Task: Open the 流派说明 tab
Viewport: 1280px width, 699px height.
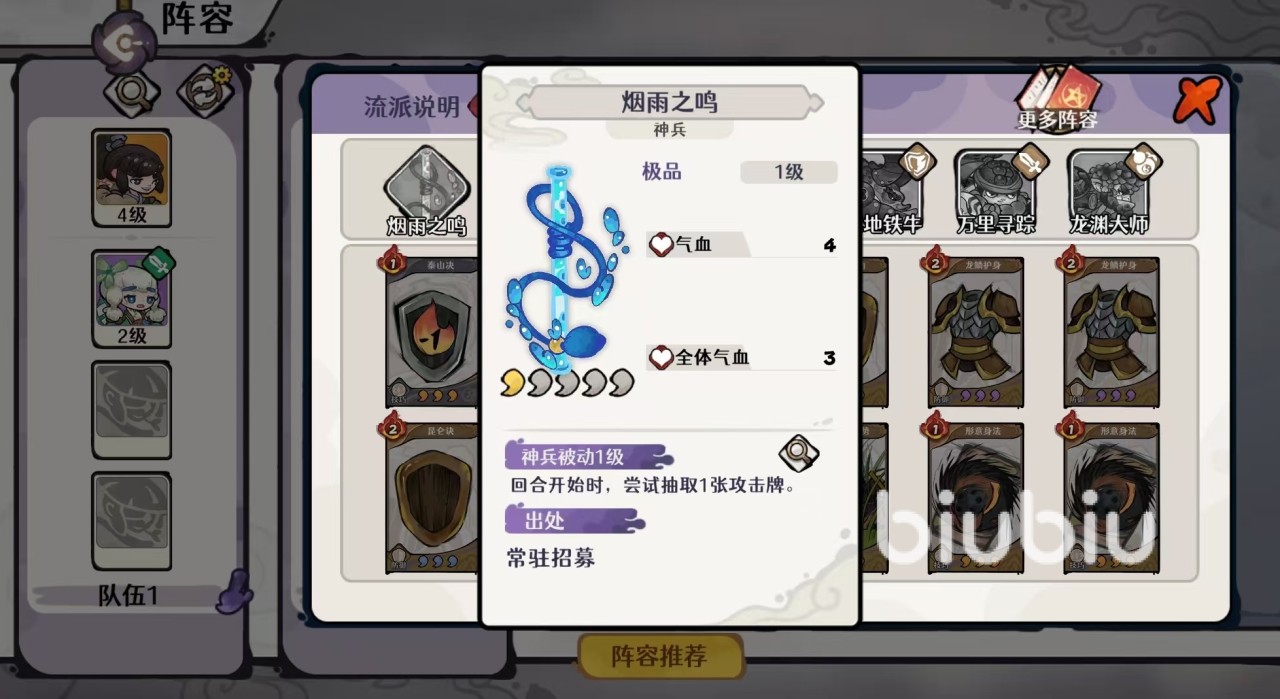Action: pyautogui.click(x=412, y=107)
